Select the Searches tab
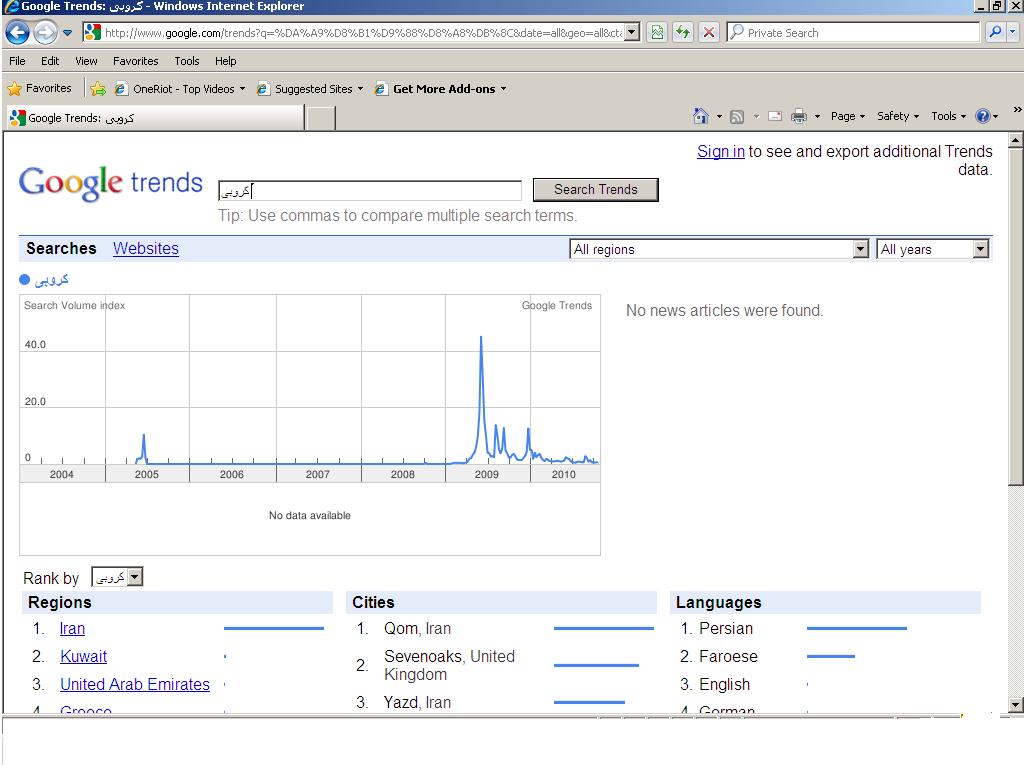The image size is (1024, 768). point(61,249)
